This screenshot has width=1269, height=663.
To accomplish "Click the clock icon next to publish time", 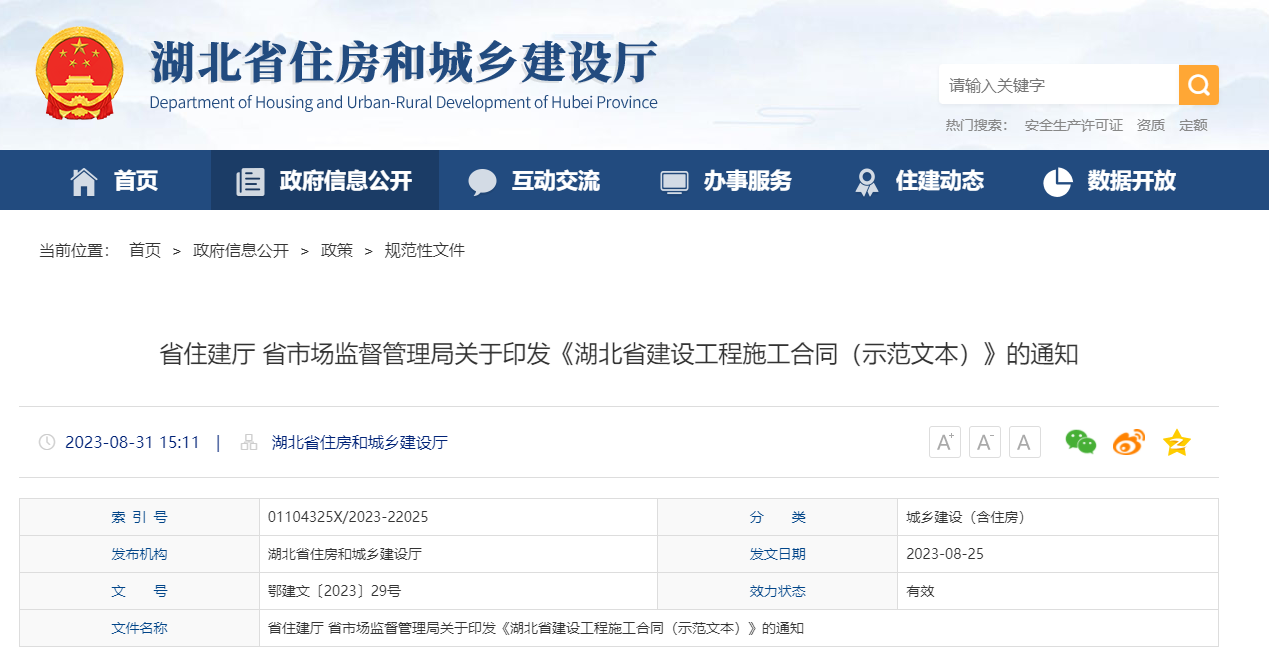I will tap(47, 442).
